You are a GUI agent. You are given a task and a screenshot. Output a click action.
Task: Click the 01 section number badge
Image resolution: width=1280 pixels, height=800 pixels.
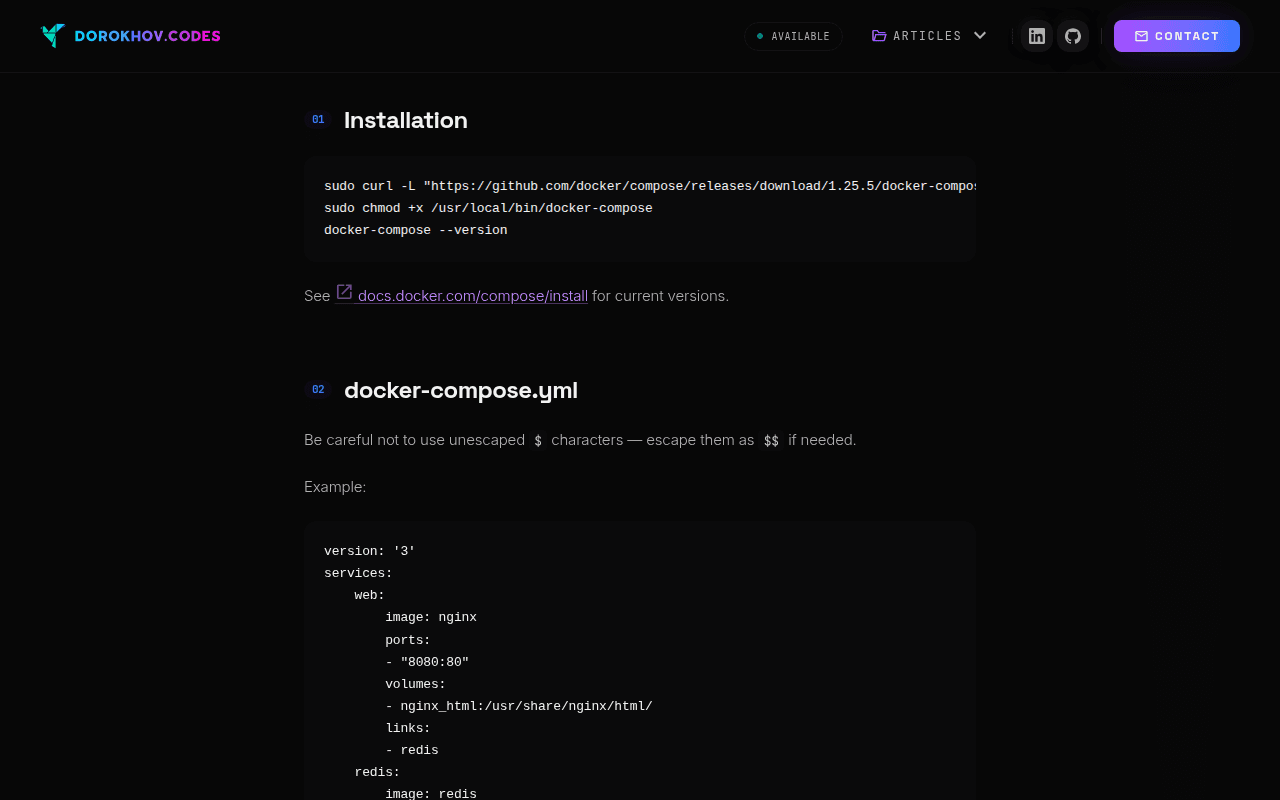(318, 120)
